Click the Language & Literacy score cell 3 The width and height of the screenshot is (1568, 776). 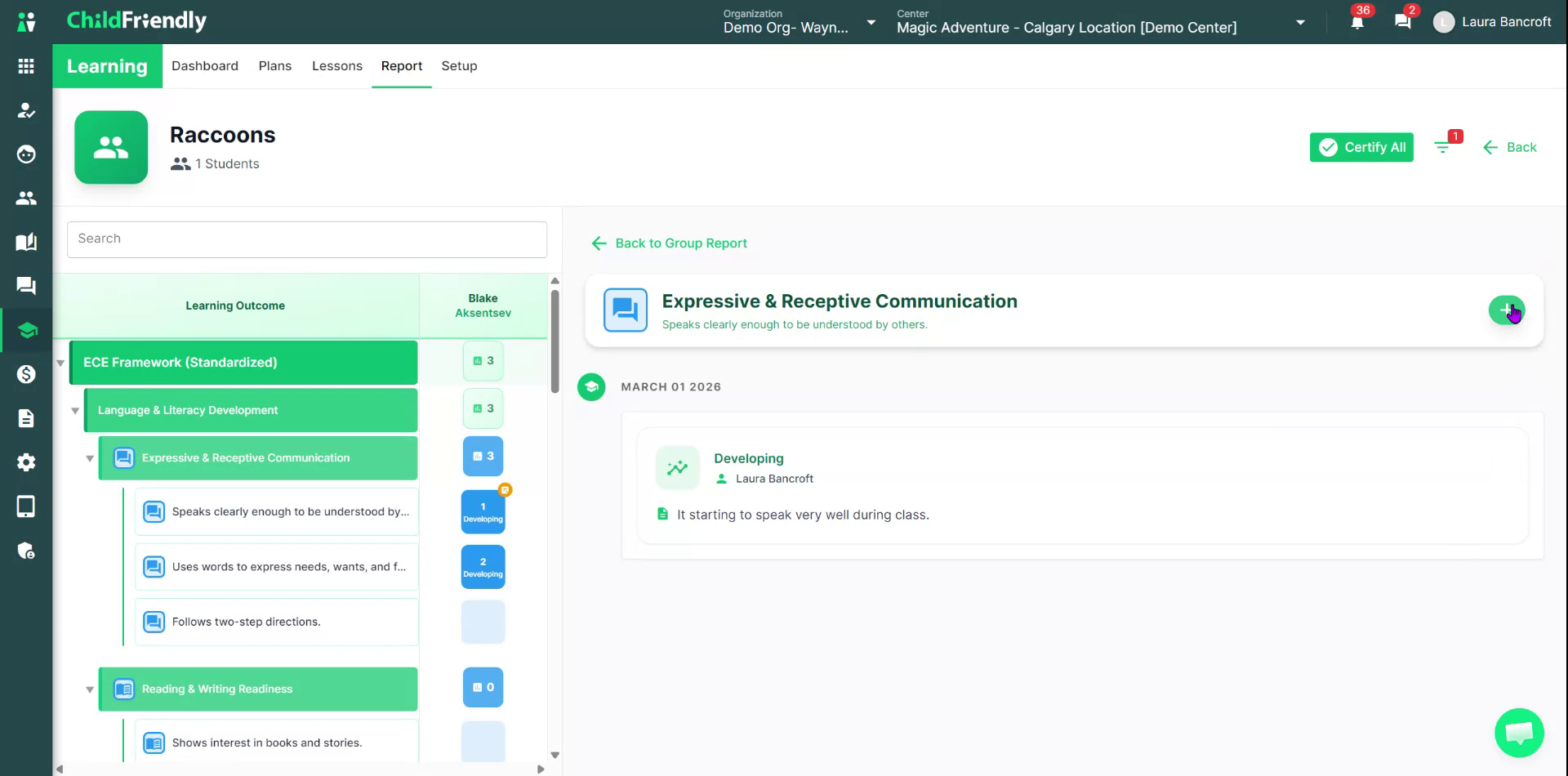[x=483, y=408]
